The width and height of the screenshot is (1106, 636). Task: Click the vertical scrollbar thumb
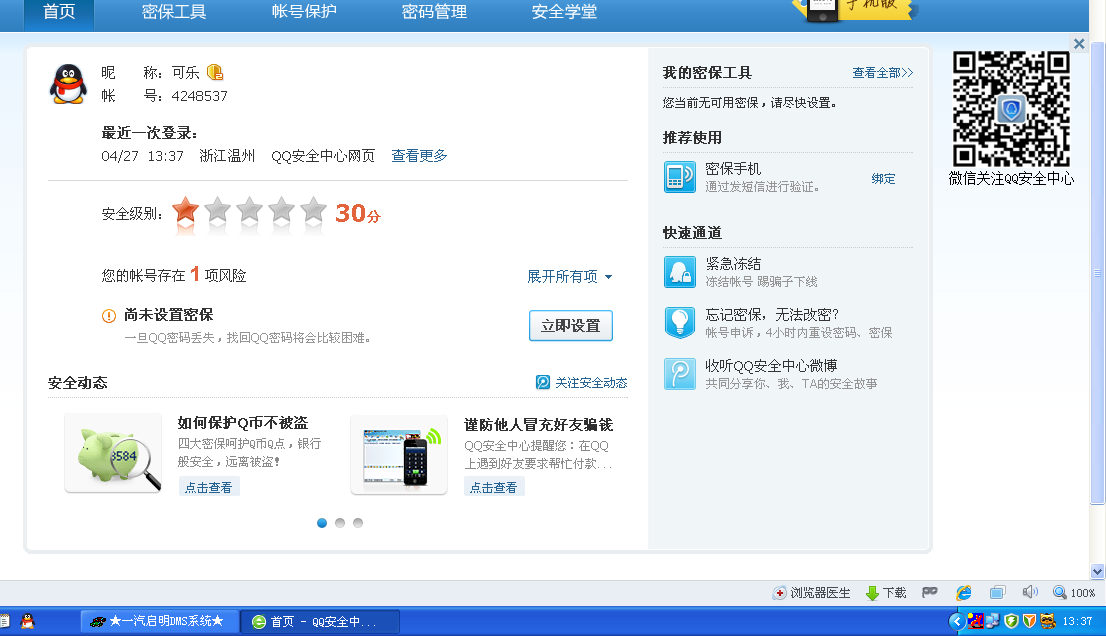pyautogui.click(x=1098, y=273)
